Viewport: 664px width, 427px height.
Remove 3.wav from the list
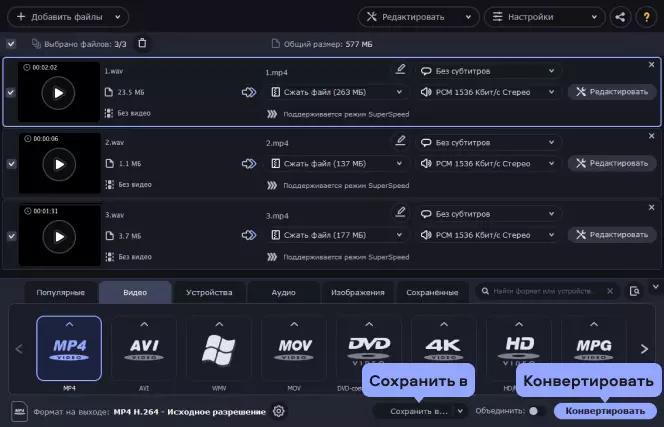pos(651,207)
